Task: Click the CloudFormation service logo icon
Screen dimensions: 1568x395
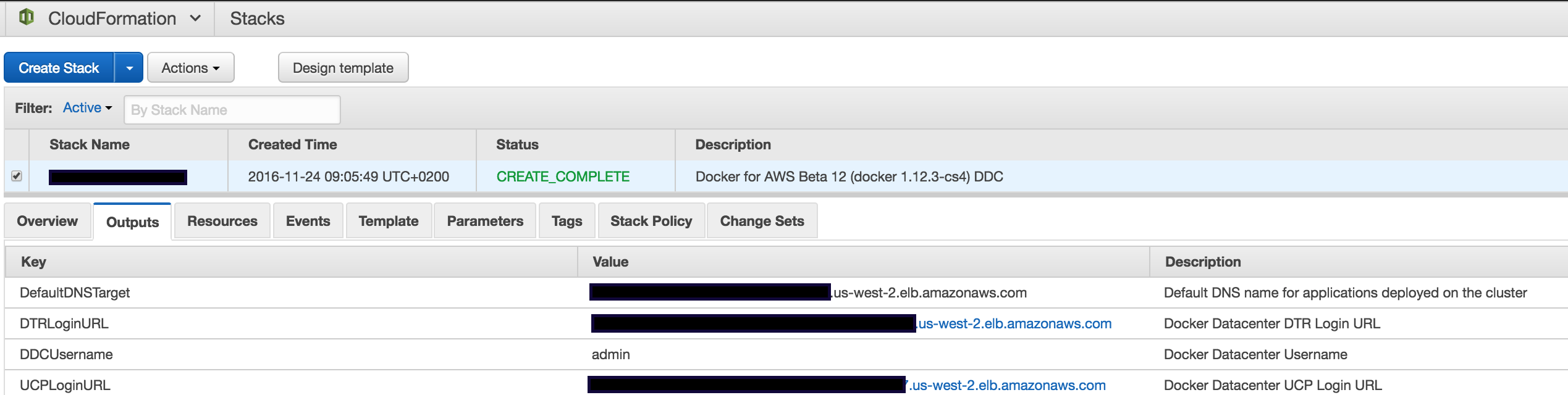Action: [x=26, y=17]
